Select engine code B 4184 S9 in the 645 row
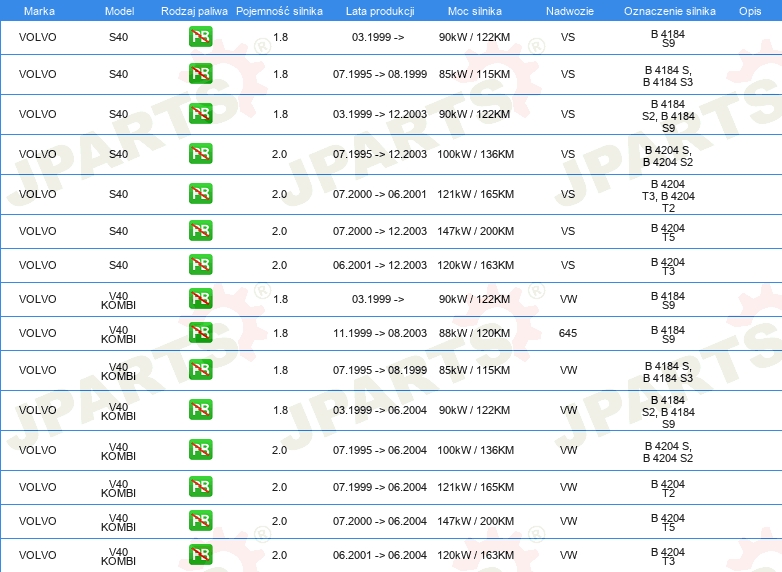The width and height of the screenshot is (782, 572). 668,334
